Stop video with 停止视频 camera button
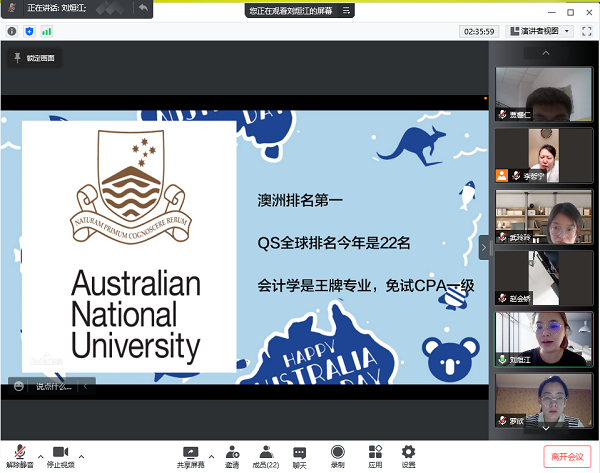Screen dimensions: 600x473 click(x=60, y=455)
